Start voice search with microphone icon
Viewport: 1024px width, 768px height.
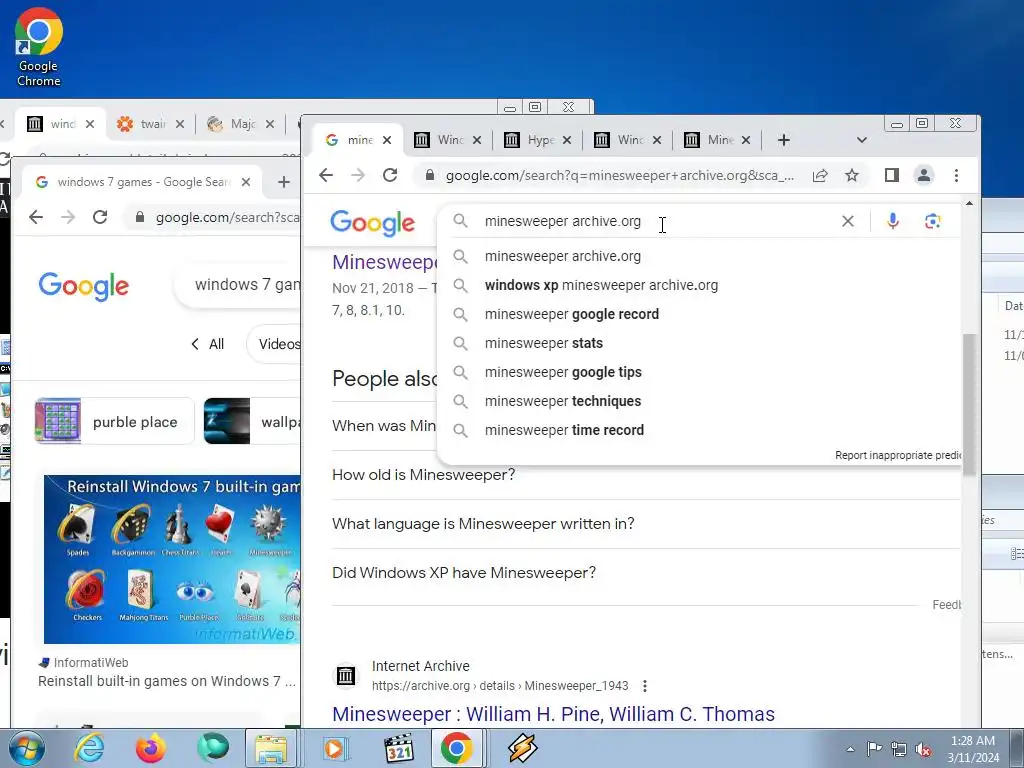tap(893, 221)
